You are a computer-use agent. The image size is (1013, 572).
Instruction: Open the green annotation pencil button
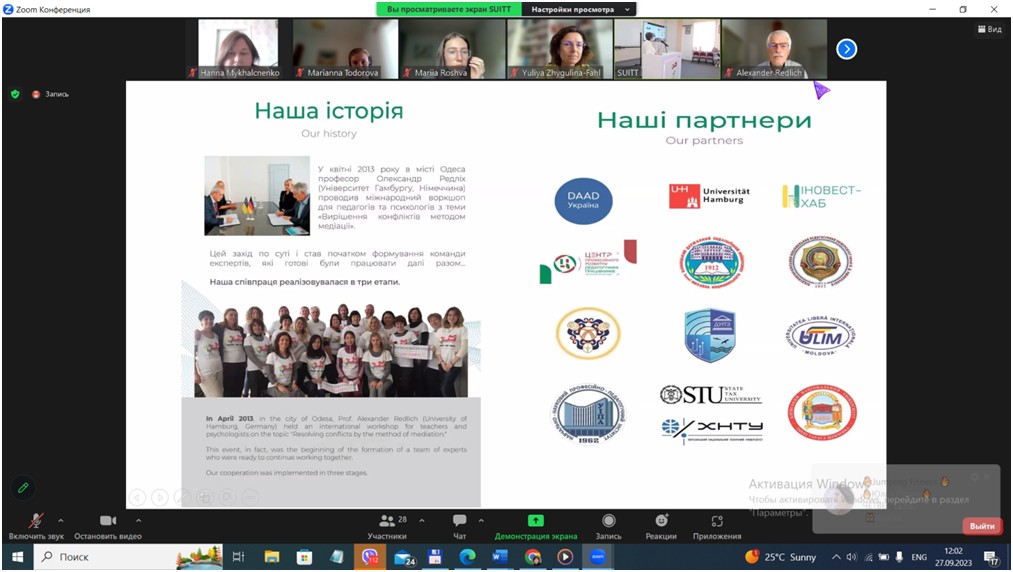(x=23, y=488)
